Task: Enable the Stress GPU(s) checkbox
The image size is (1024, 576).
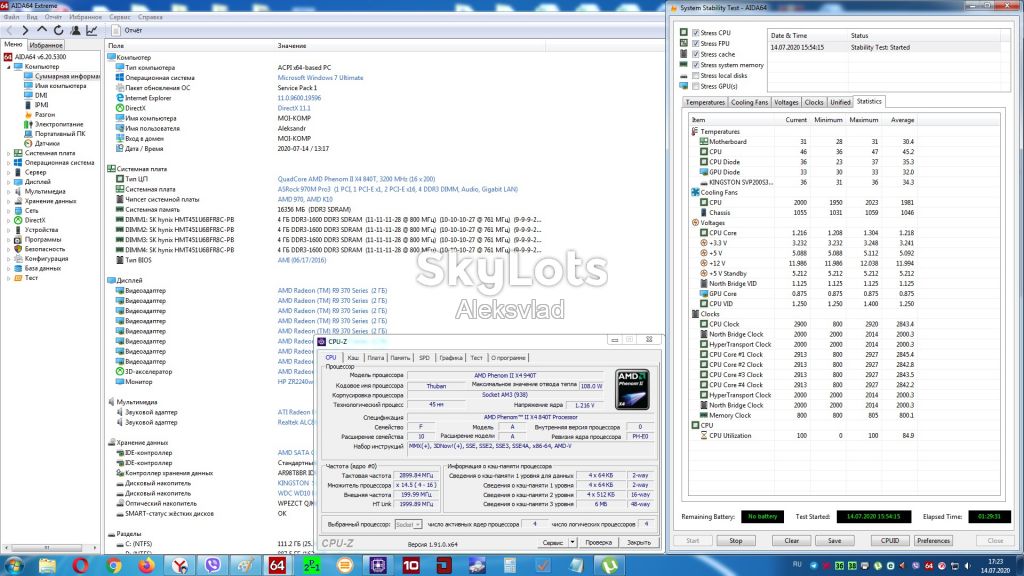Action: click(696, 86)
